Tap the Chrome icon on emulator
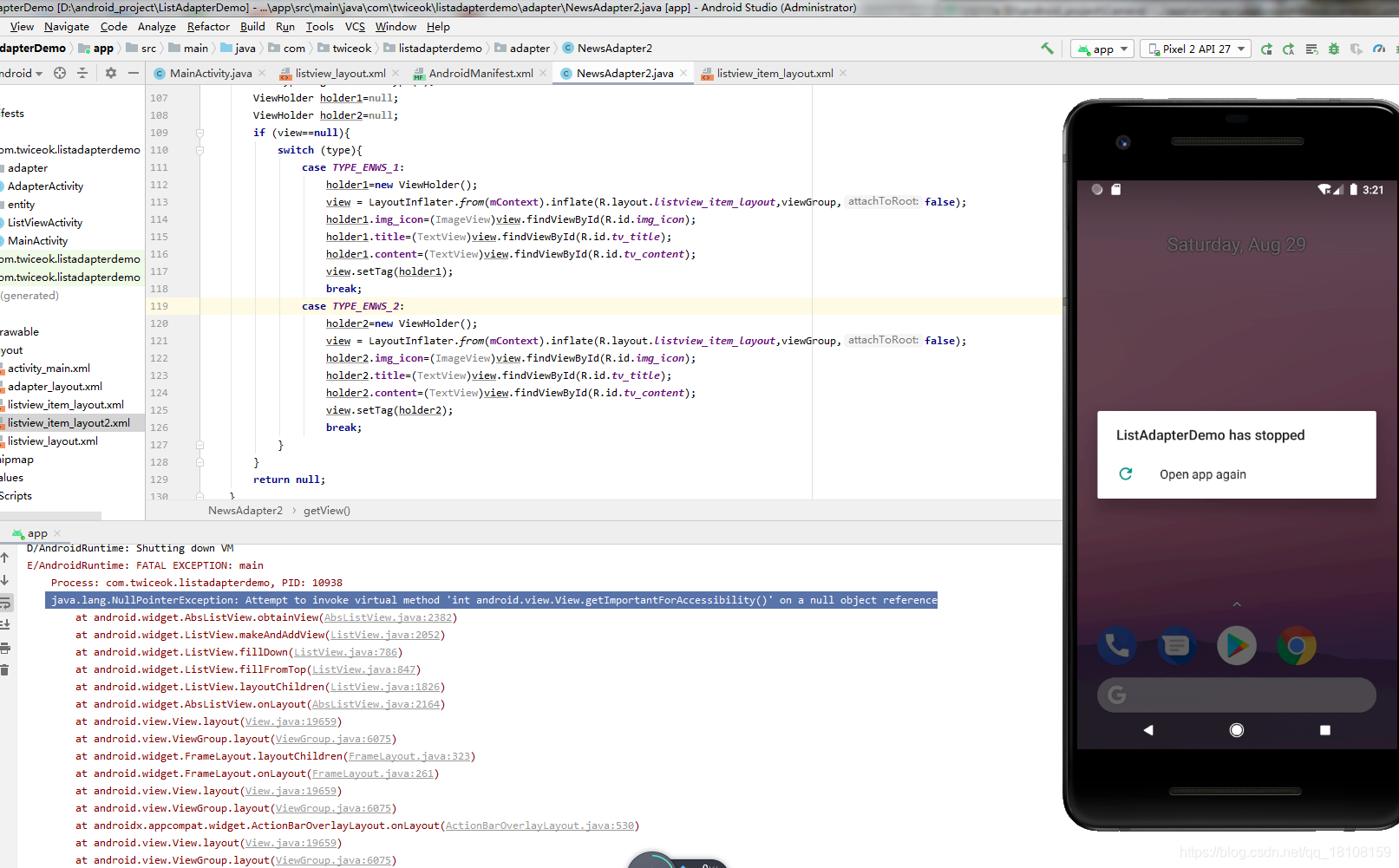This screenshot has width=1399, height=868. (x=1297, y=645)
